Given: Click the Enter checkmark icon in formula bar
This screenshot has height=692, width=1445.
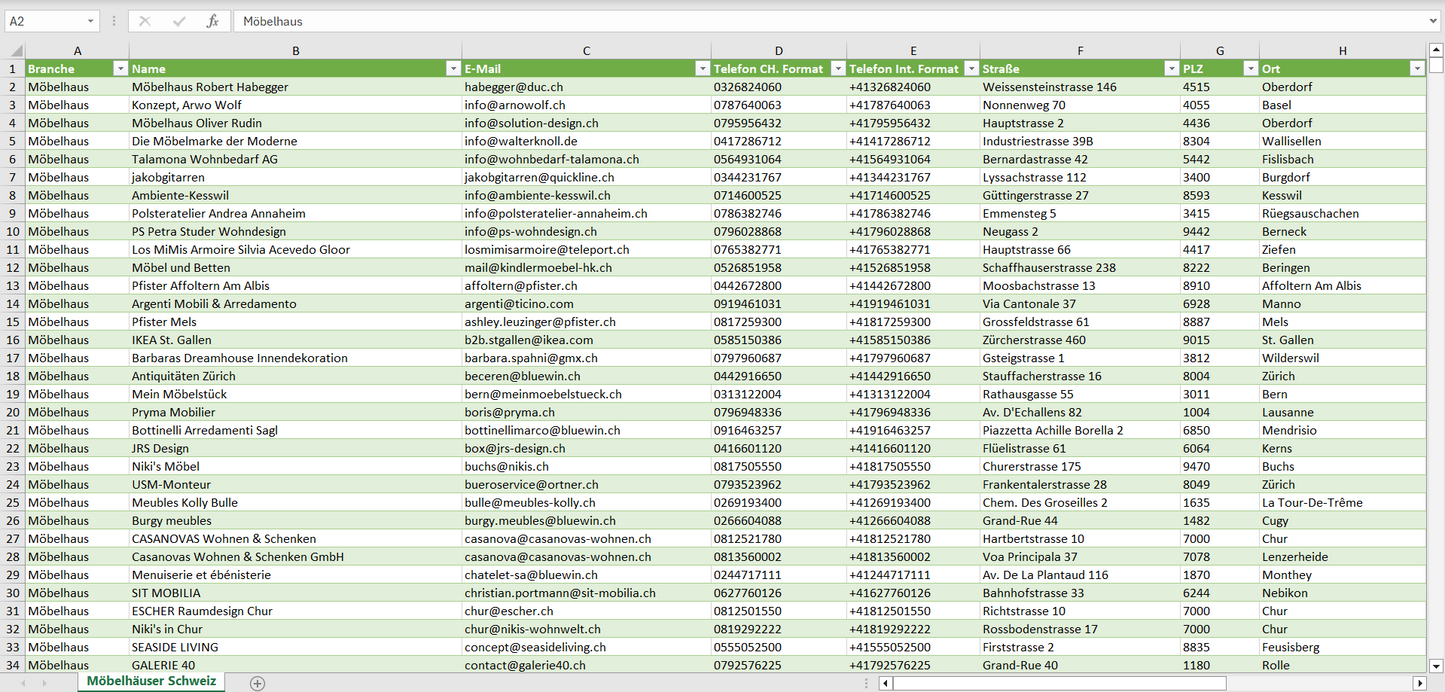Looking at the screenshot, I should tap(179, 21).
